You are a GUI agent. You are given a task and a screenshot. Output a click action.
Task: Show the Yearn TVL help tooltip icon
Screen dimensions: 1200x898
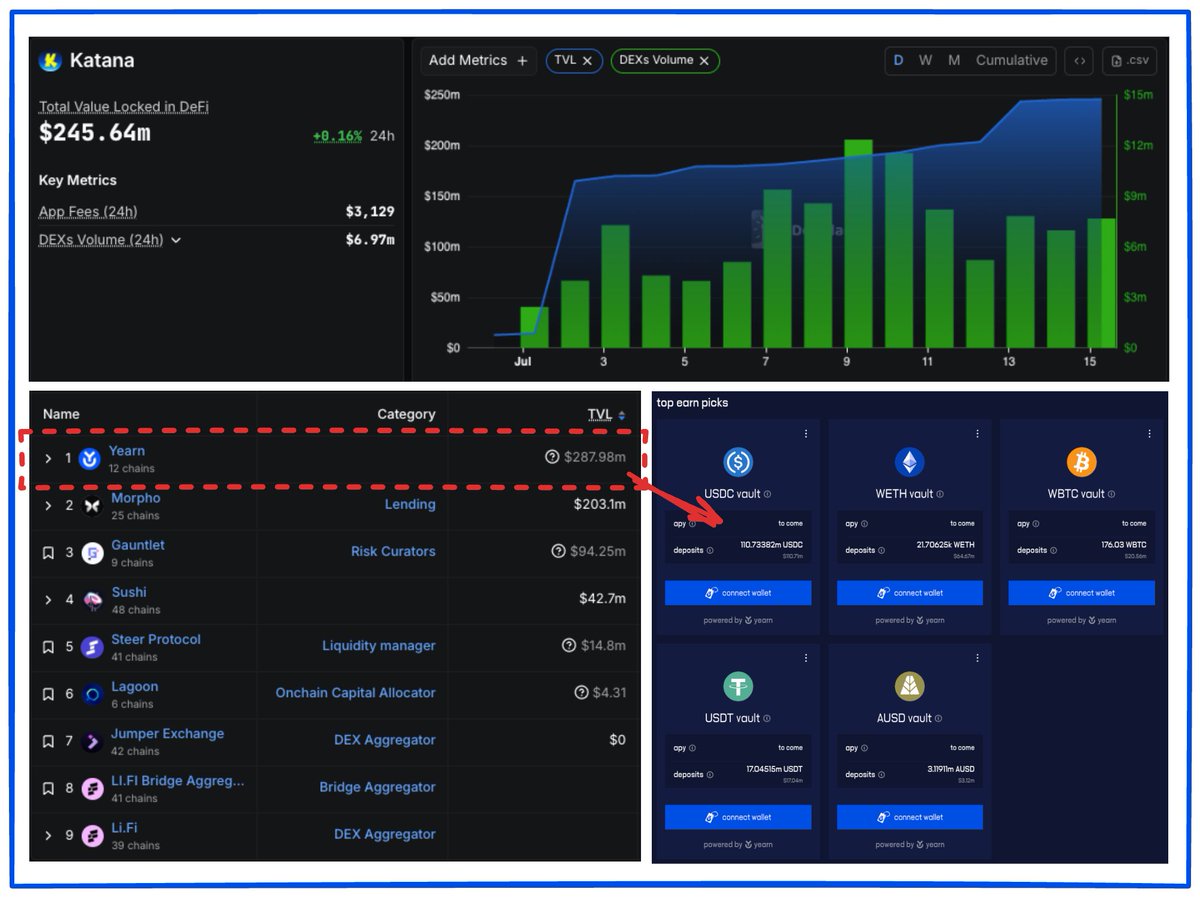coord(552,458)
